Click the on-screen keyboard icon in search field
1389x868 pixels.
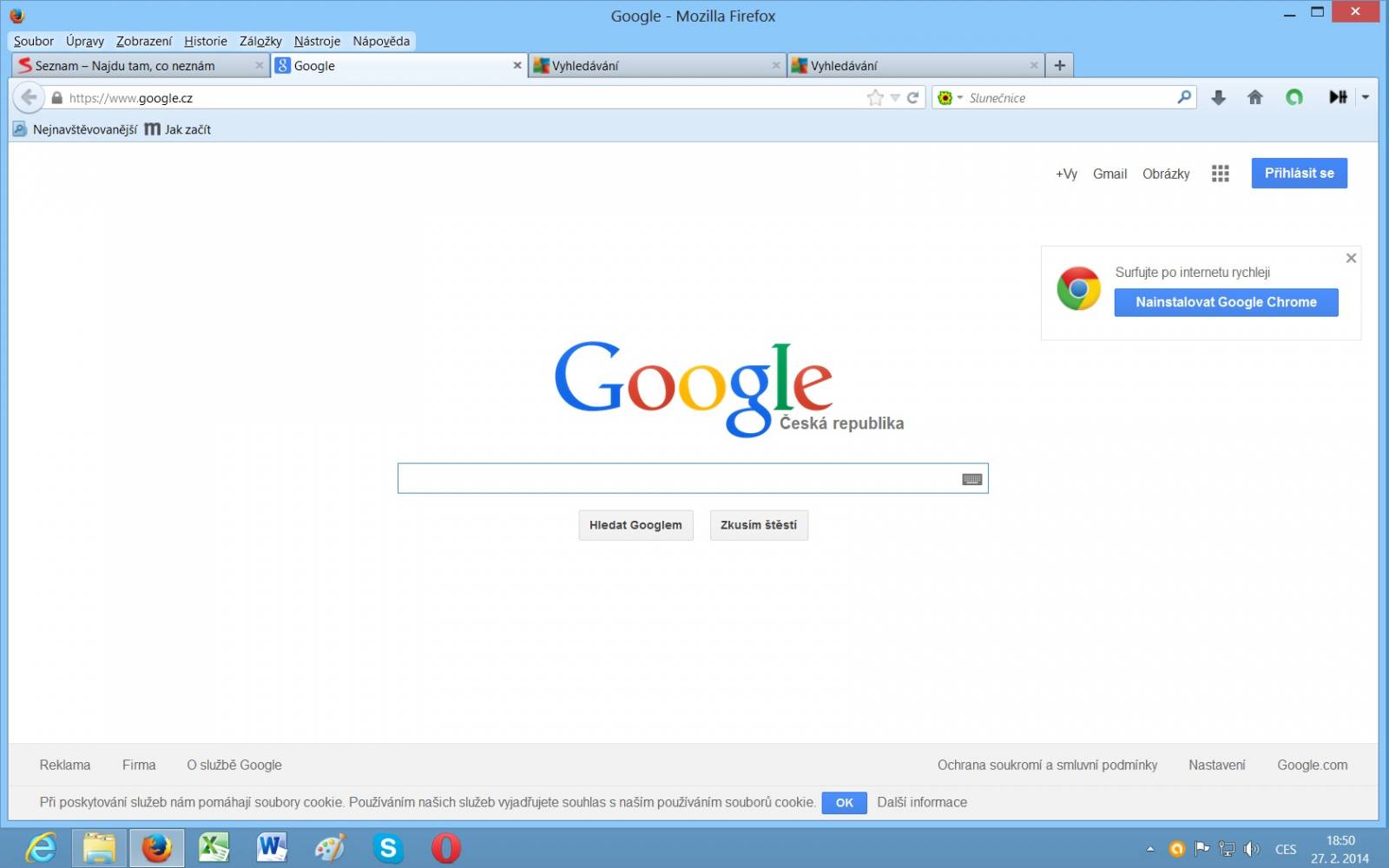(971, 479)
